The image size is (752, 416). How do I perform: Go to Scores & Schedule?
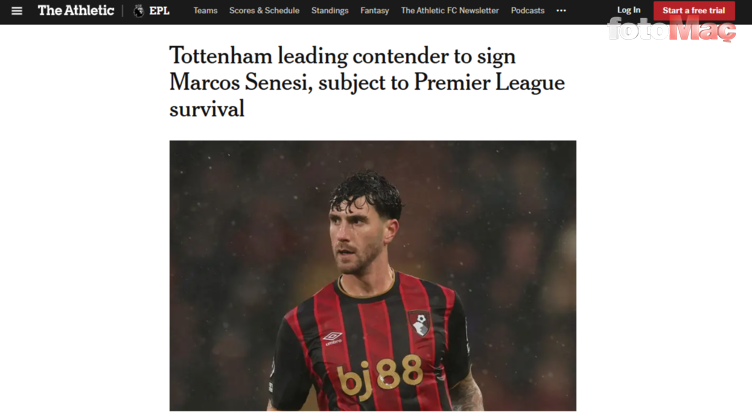(x=264, y=11)
